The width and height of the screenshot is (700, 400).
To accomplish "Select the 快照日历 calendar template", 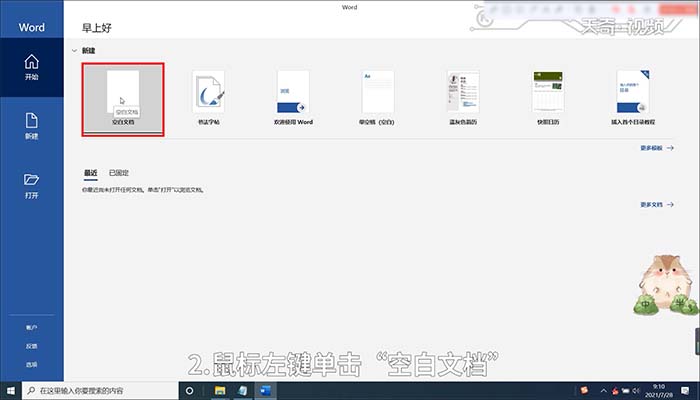I will tap(548, 98).
